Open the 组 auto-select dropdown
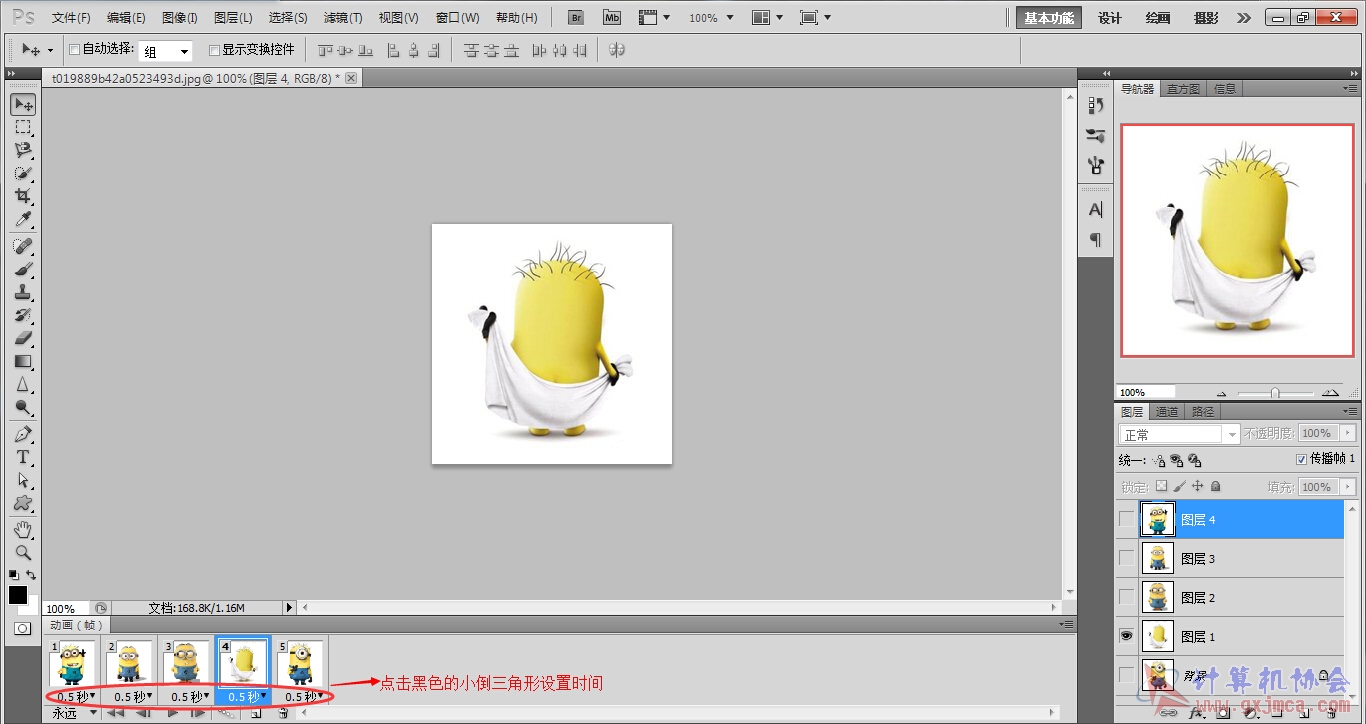The width and height of the screenshot is (1366, 724). point(166,51)
